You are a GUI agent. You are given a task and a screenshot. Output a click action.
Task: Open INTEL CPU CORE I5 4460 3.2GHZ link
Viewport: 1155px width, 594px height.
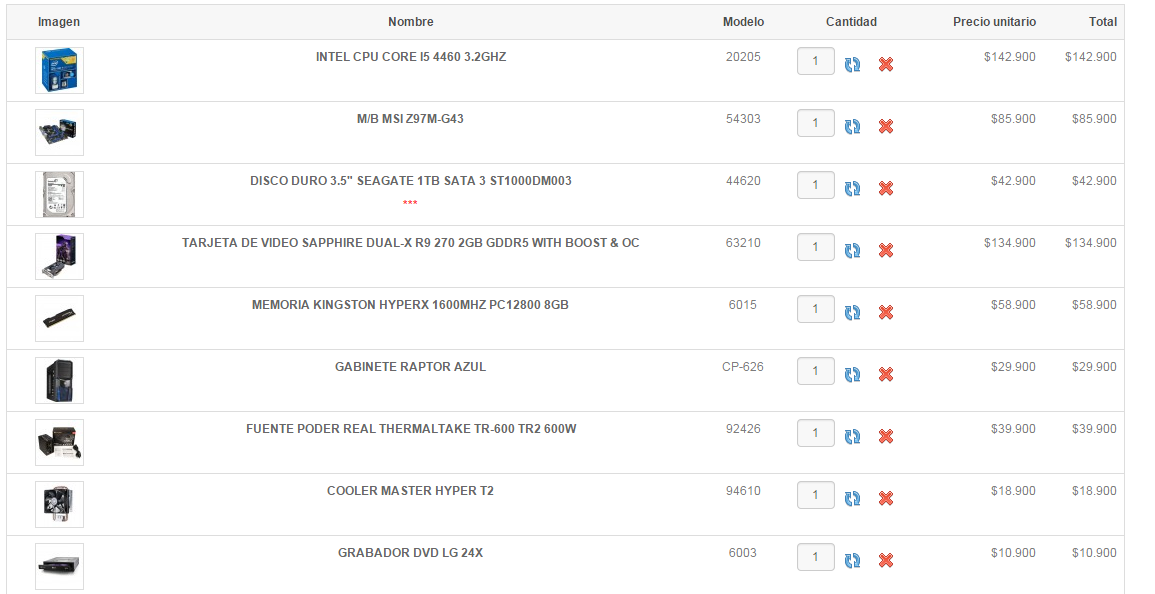click(411, 57)
